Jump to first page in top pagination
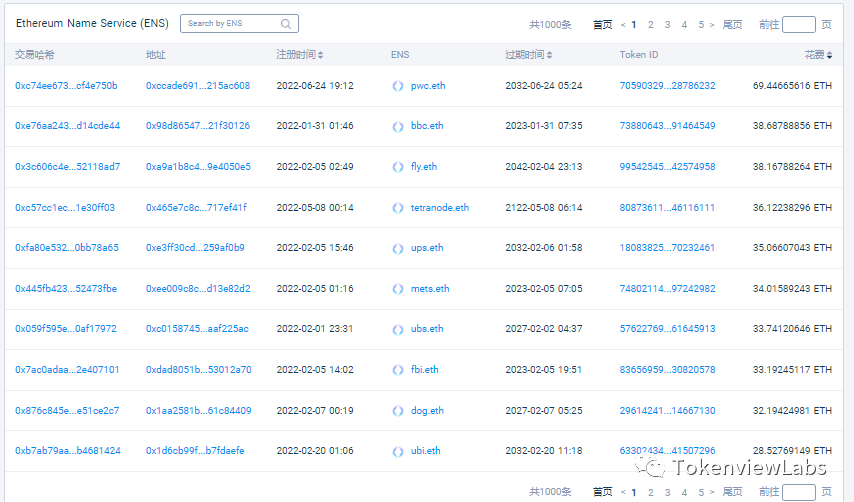 coord(602,25)
